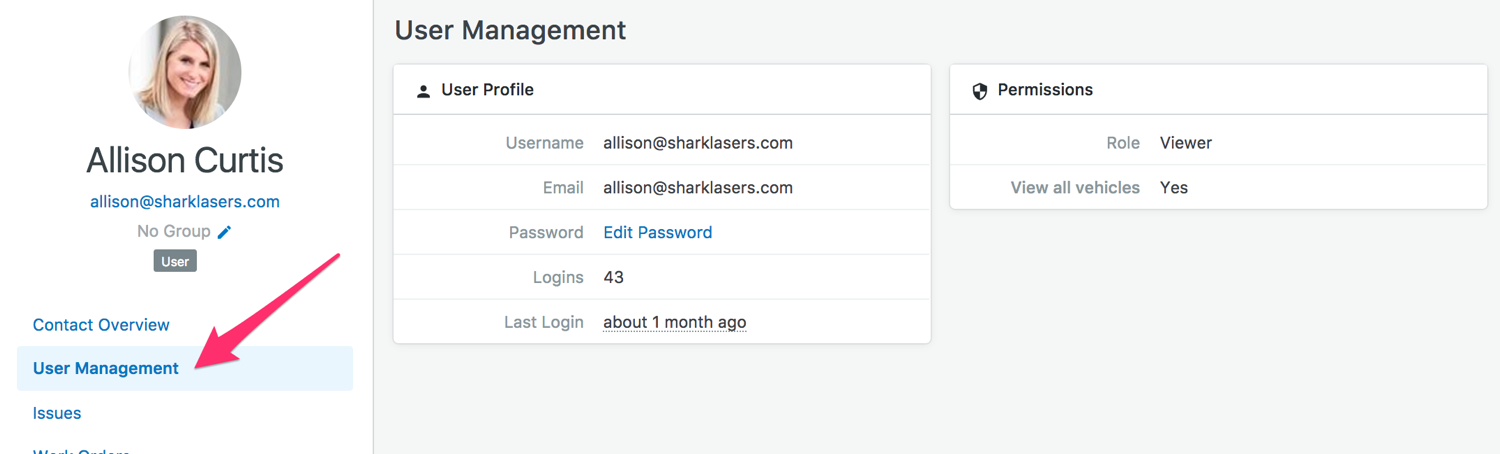1500x454 pixels.
Task: Click the "about 1 month ago" timestamp
Action: (674, 322)
